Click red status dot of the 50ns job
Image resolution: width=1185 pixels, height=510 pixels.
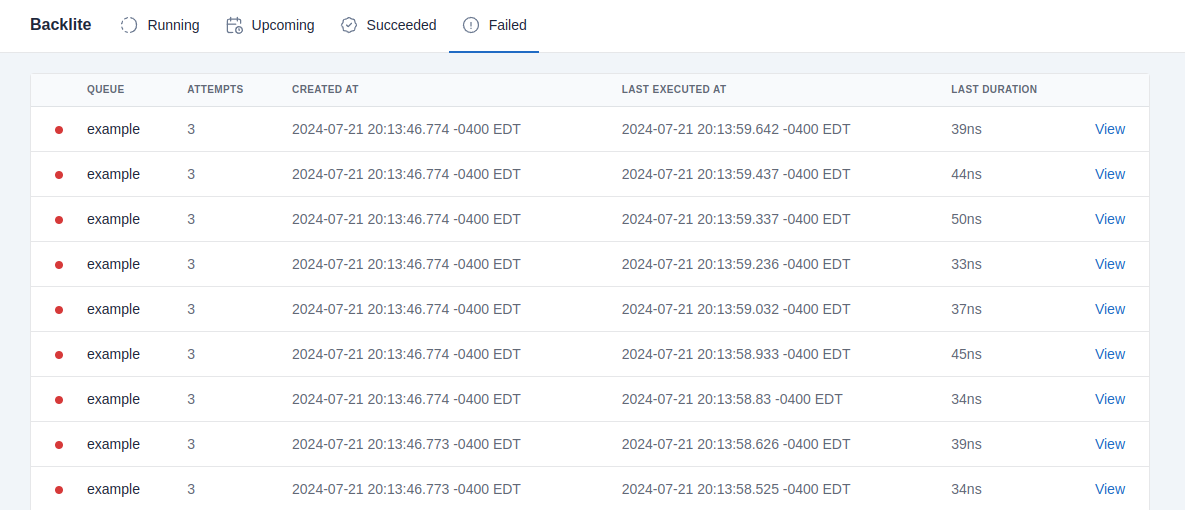[59, 220]
